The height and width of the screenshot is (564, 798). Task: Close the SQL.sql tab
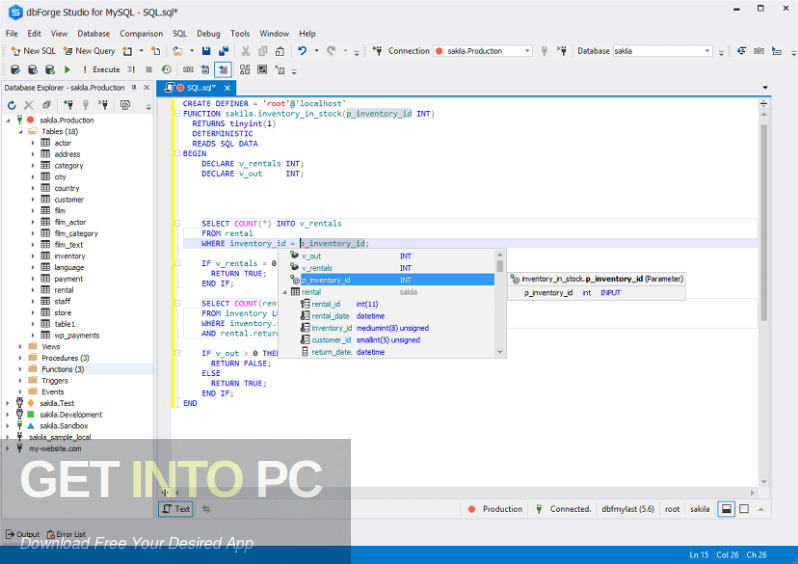pos(227,88)
